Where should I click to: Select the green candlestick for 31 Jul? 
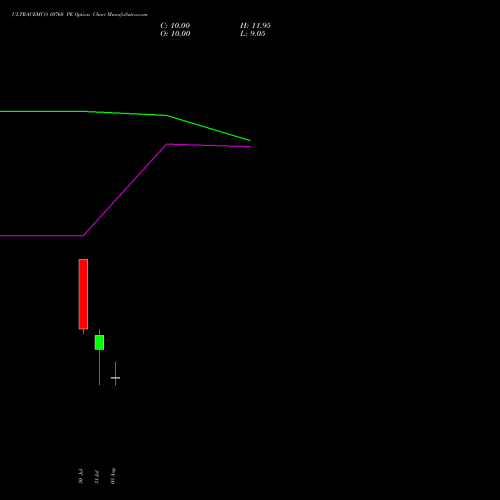click(x=99, y=342)
